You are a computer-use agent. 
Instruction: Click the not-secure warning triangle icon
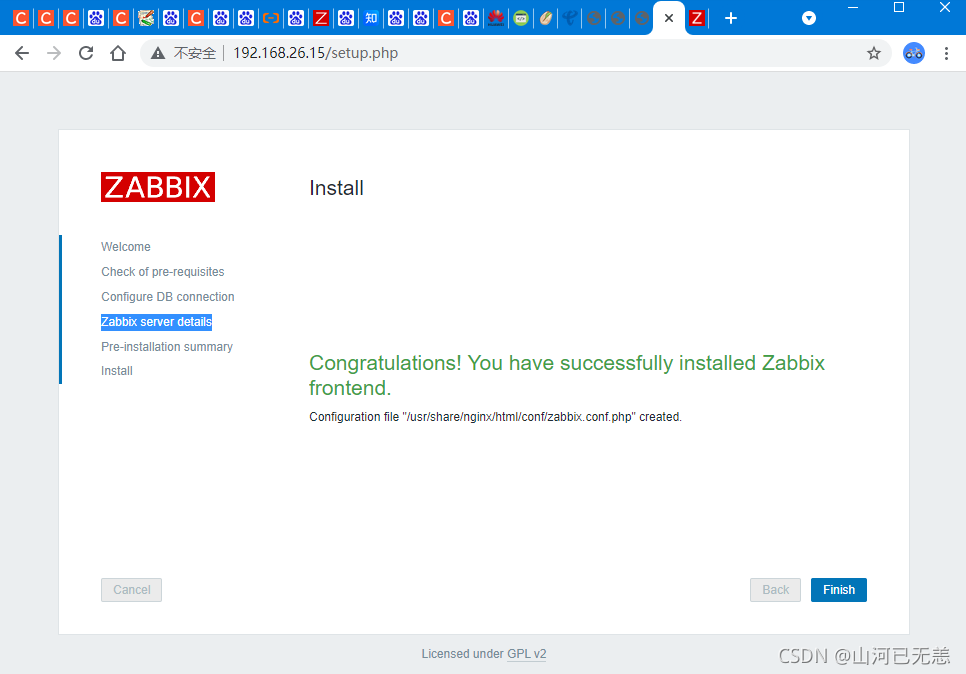(158, 53)
